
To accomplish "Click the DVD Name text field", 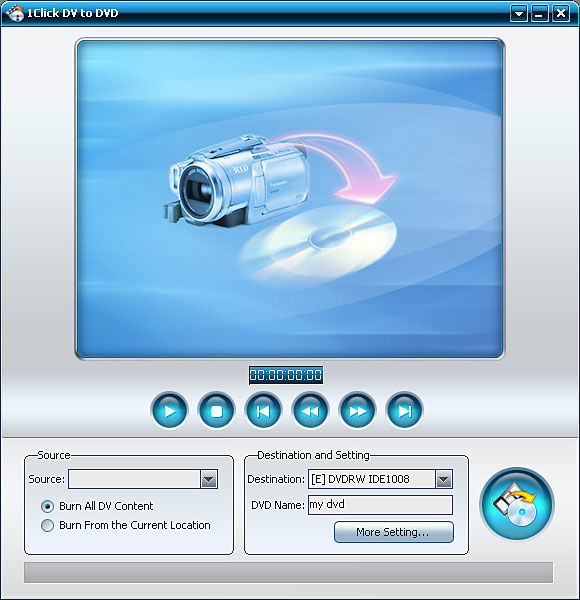I will click(380, 505).
